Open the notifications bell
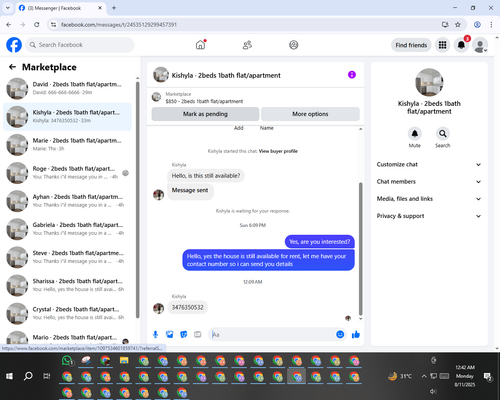 coord(461,45)
